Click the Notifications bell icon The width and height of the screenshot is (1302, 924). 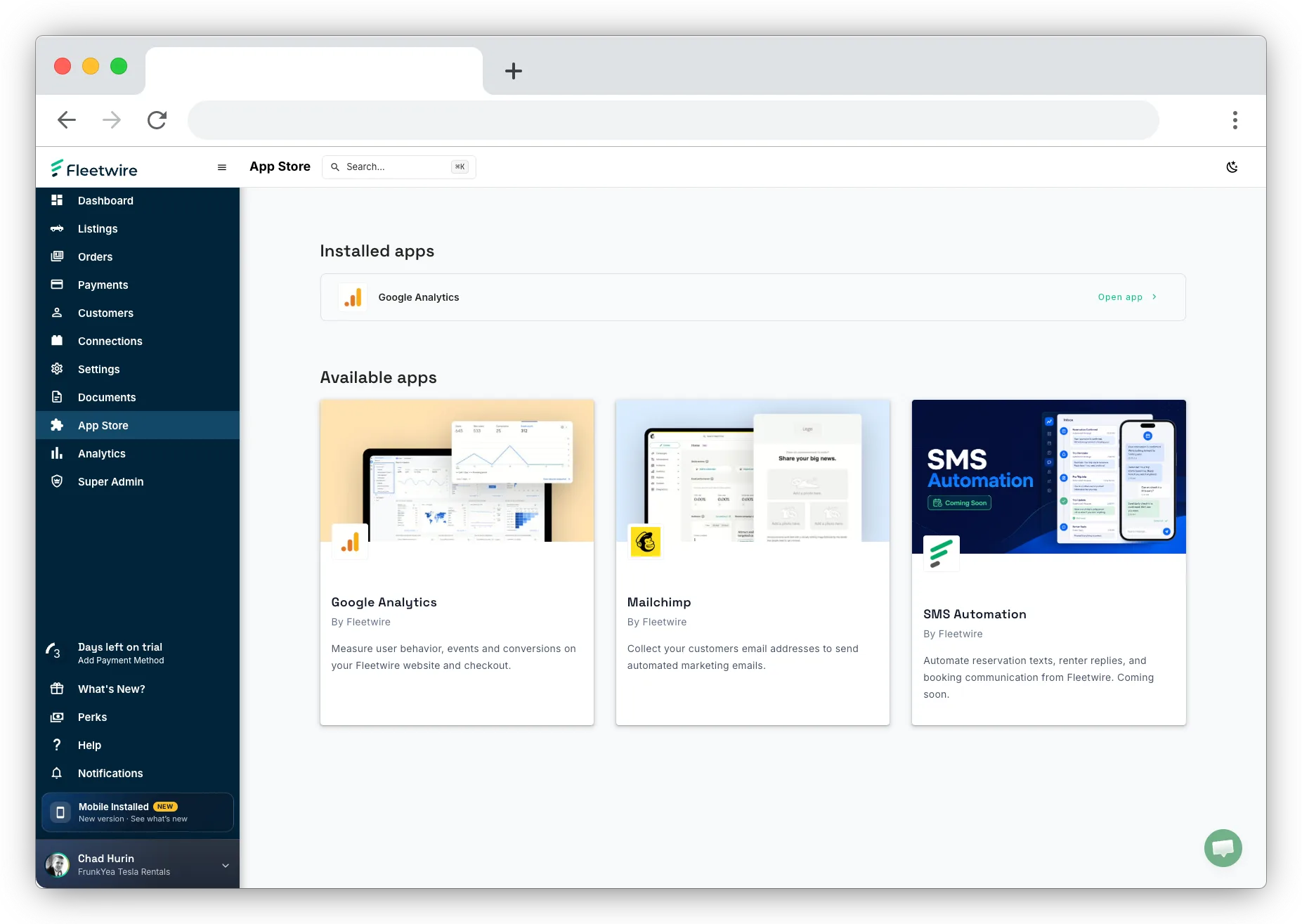[x=57, y=773]
